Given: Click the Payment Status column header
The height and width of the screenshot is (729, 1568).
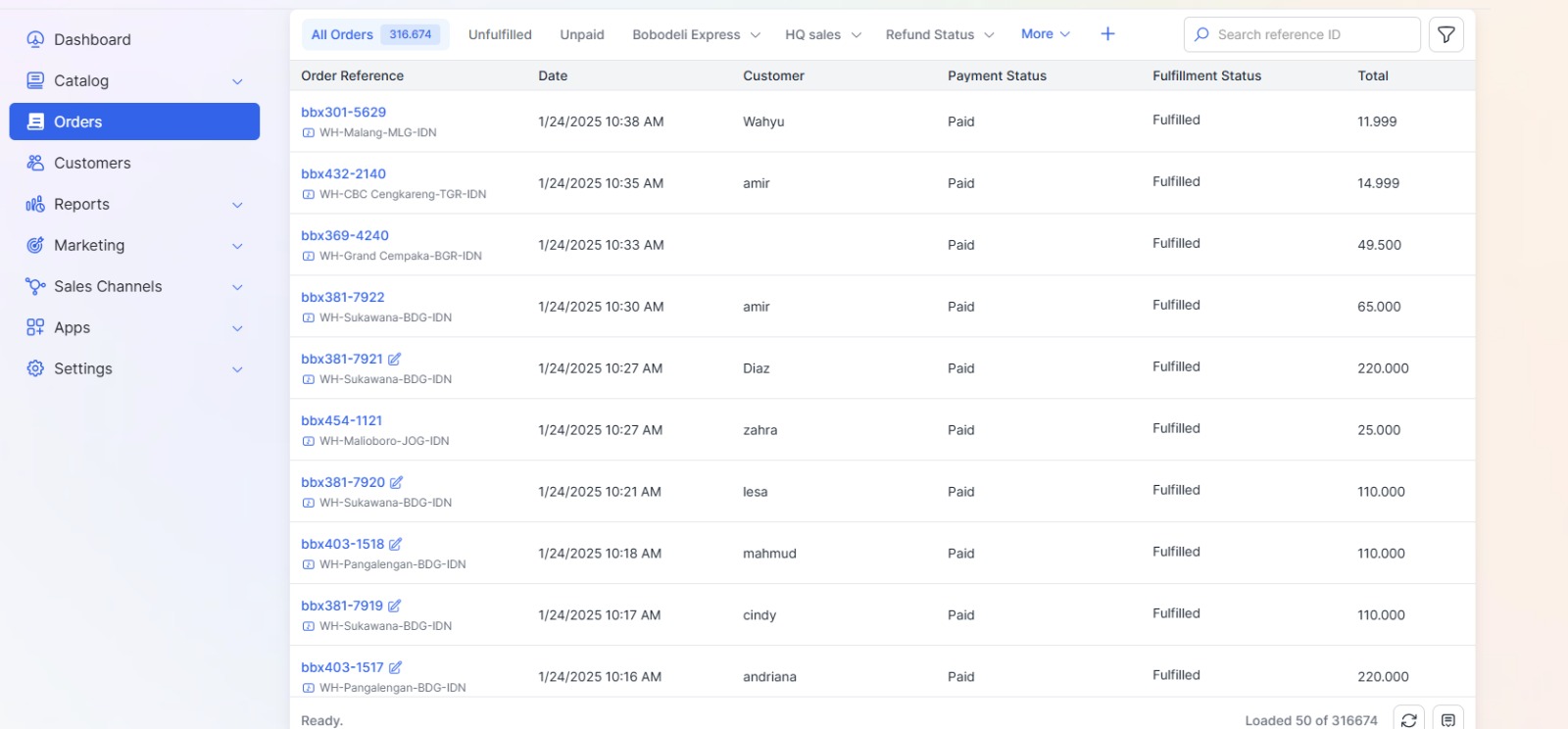Looking at the screenshot, I should (997, 75).
